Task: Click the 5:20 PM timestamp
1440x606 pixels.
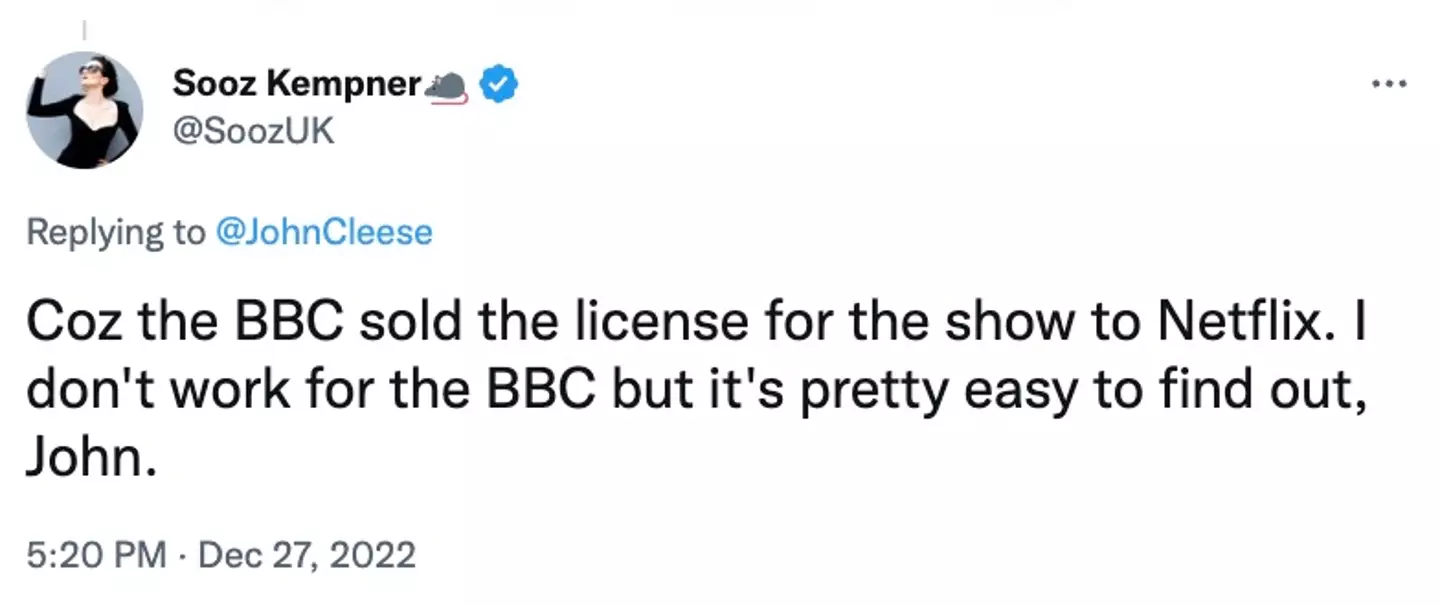Action: click(96, 553)
